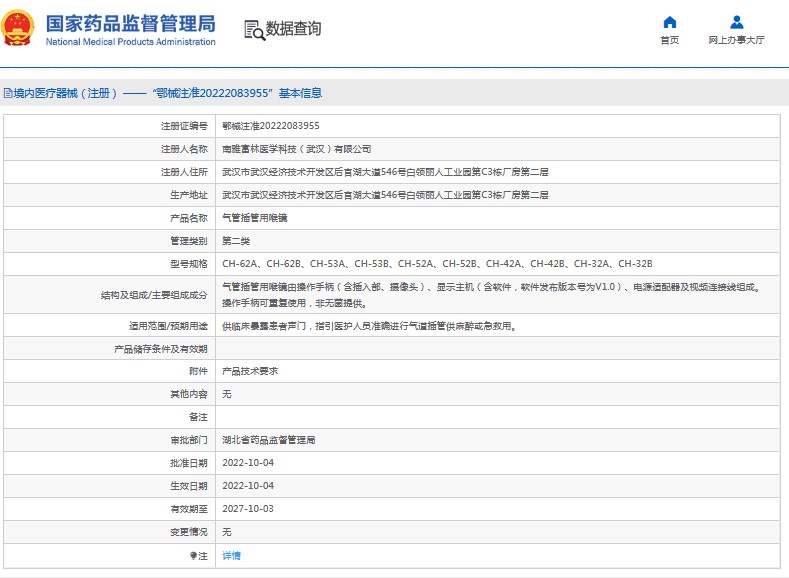Image resolution: width=789 pixels, height=578 pixels.
Task: Open the 网上办事大厅 menu item
Action: 736,40
